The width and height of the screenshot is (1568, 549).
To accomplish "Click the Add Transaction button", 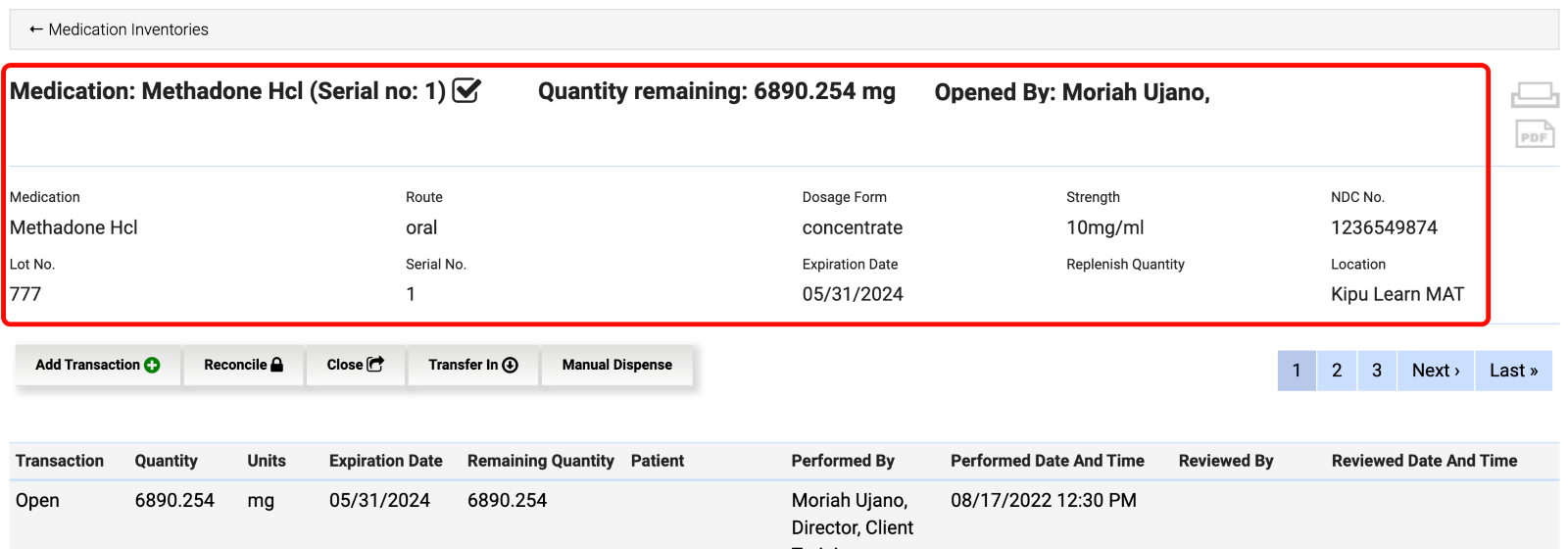I will tap(97, 365).
